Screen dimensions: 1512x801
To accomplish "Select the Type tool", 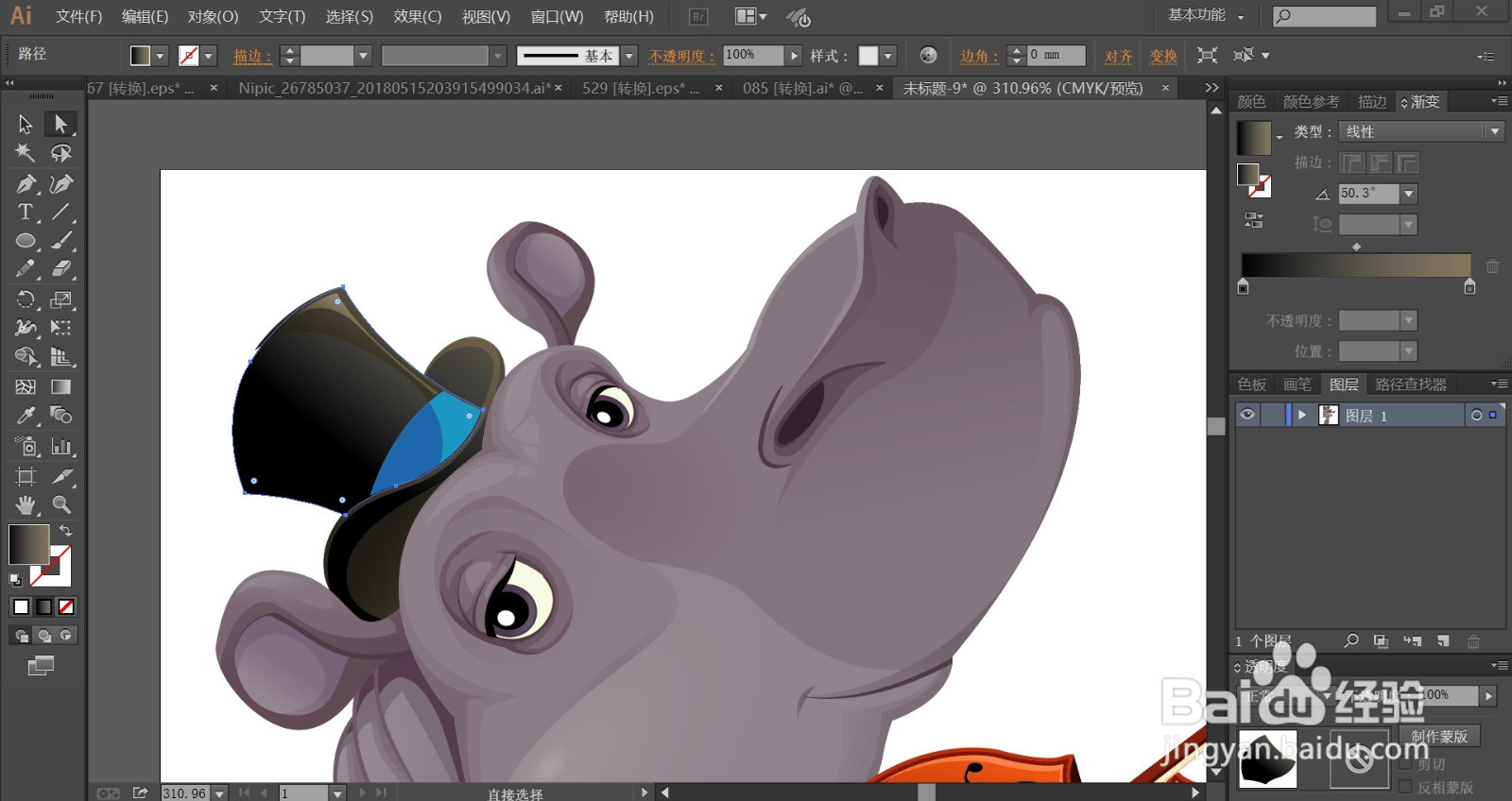I will (x=26, y=212).
